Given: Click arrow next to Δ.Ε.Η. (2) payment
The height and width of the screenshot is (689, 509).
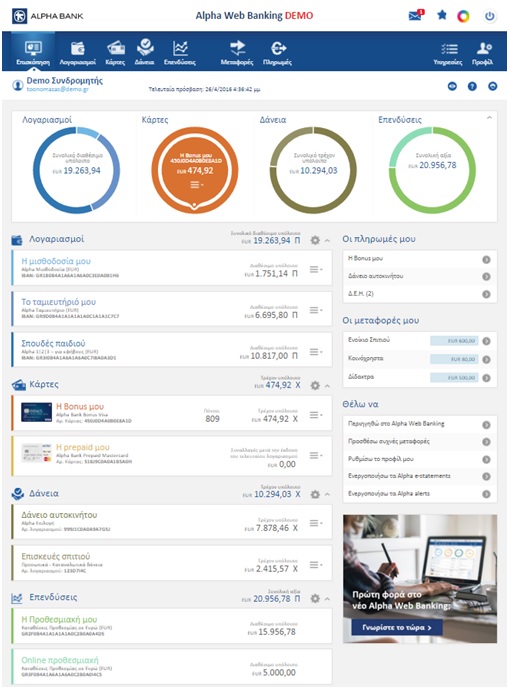Looking at the screenshot, I should tap(486, 294).
